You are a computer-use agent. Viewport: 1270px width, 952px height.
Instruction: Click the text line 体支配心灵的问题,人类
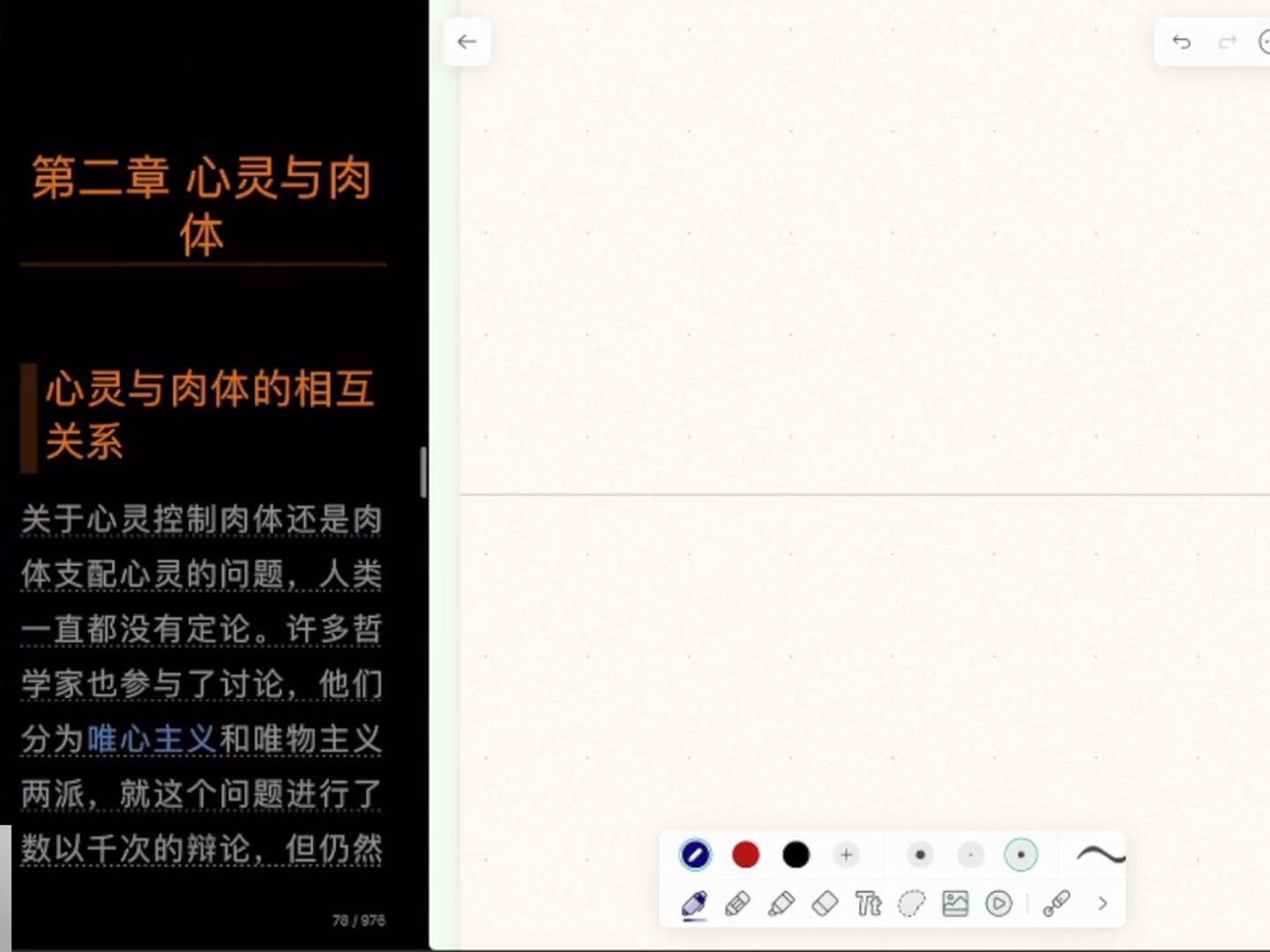202,574
